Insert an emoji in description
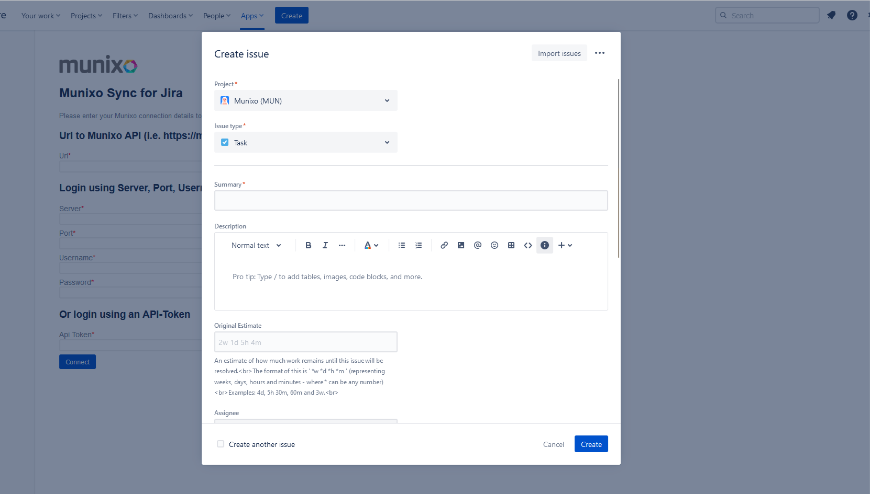The height and width of the screenshot is (494, 870). (x=494, y=245)
